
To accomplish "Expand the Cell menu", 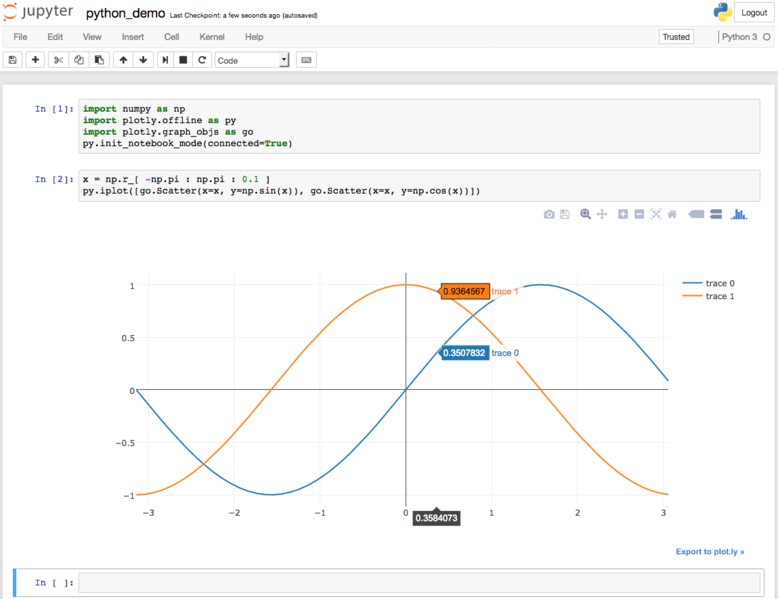I will pyautogui.click(x=172, y=37).
